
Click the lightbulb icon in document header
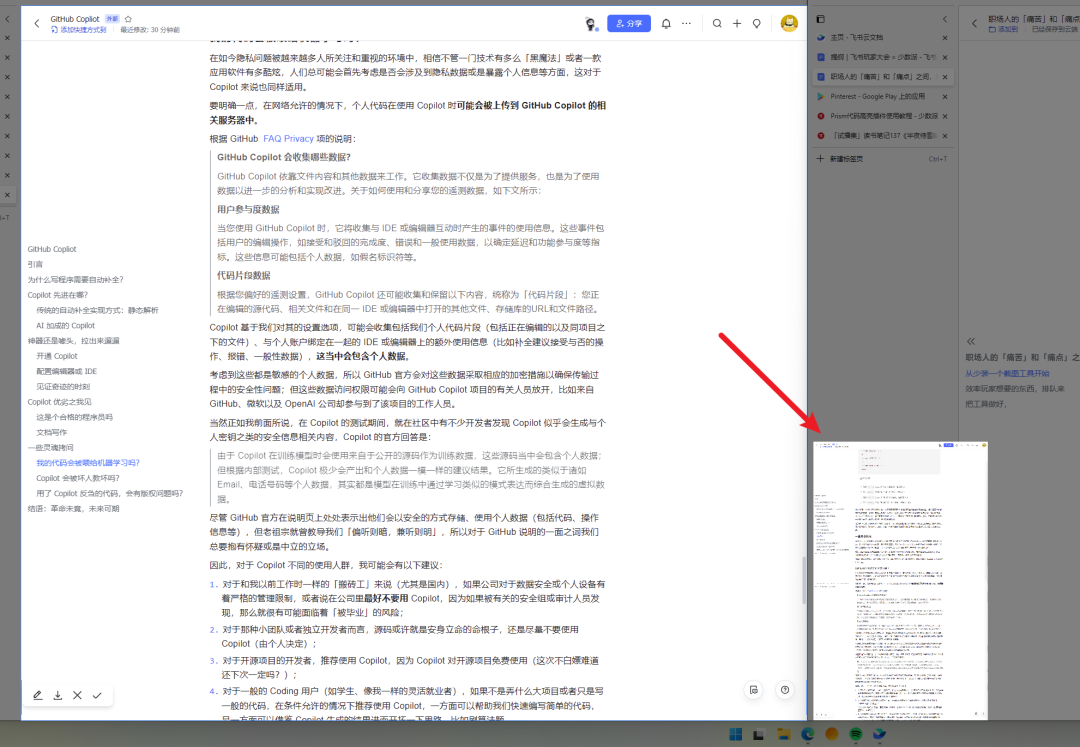tap(756, 23)
